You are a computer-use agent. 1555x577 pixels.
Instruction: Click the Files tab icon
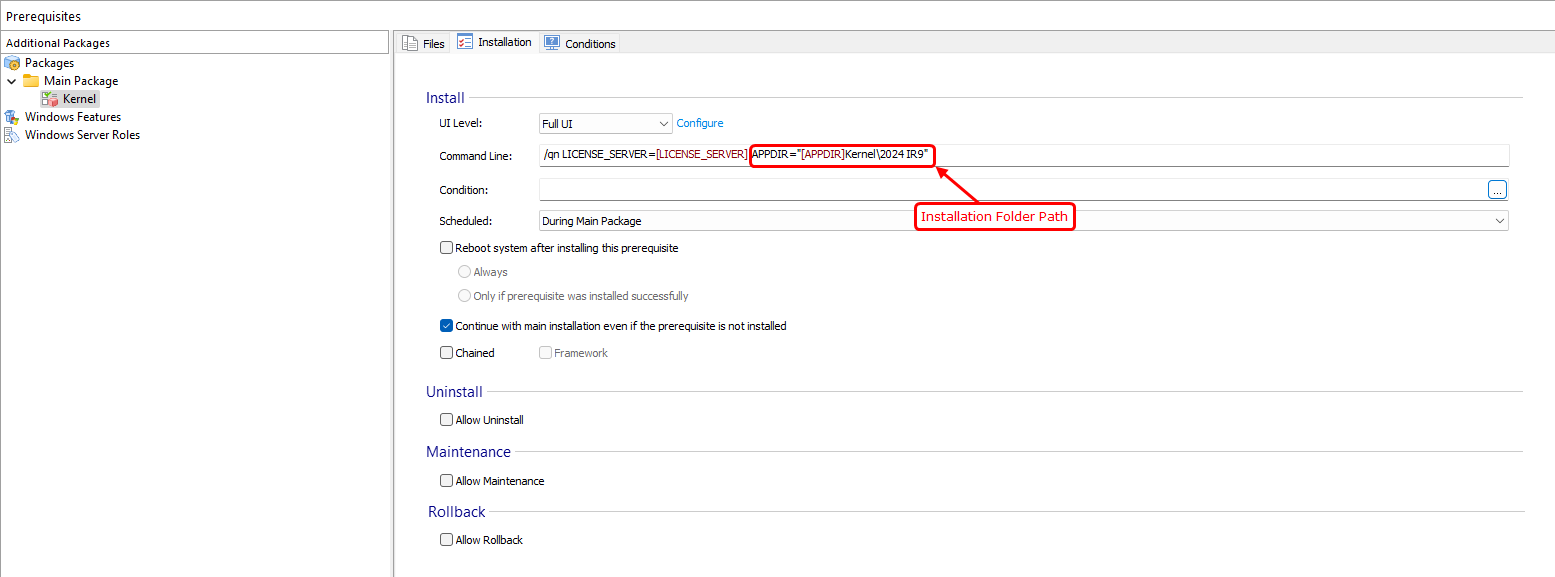[410, 43]
